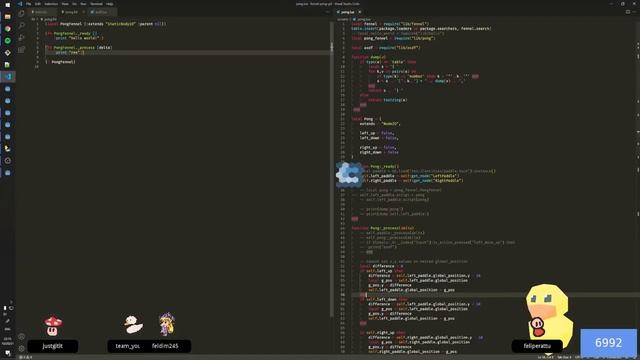Launch Chrome from the taskbar

point(7,29)
